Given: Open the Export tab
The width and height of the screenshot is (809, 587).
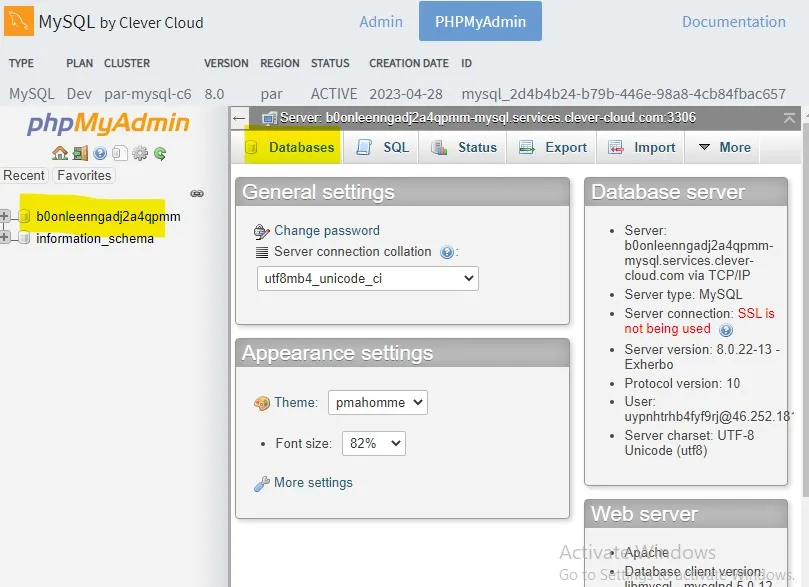Looking at the screenshot, I should click(552, 148).
